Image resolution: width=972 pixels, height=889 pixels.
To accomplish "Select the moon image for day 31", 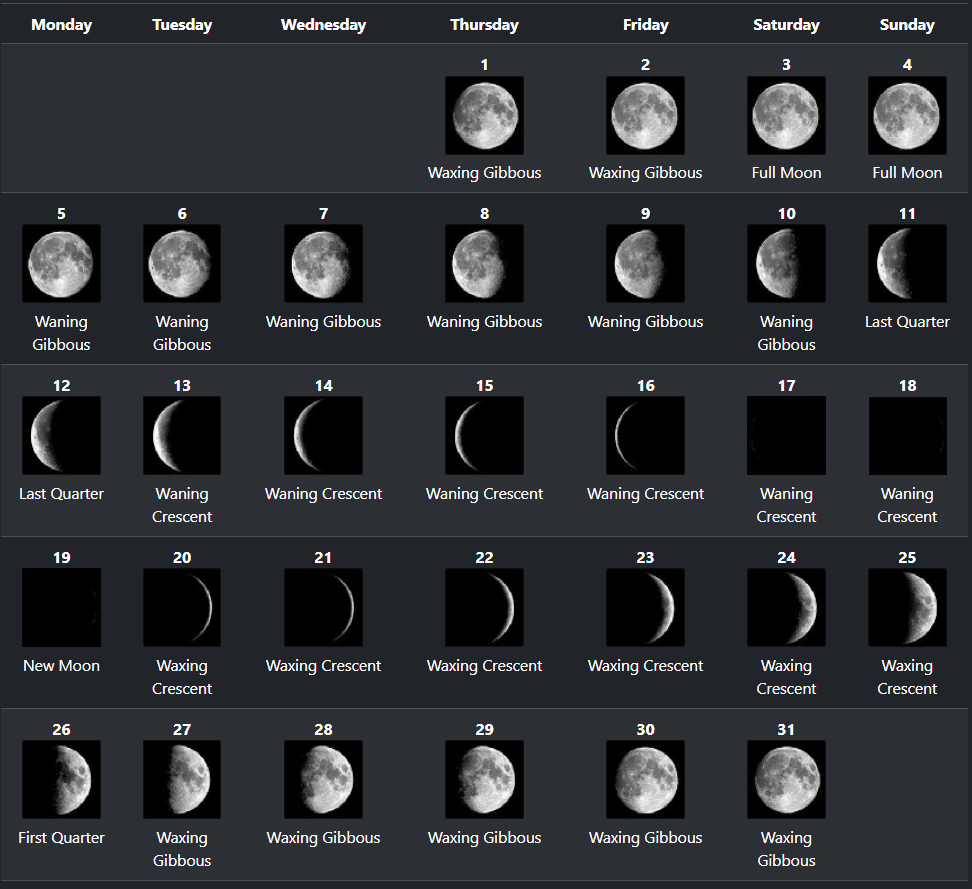I will pyautogui.click(x=786, y=779).
